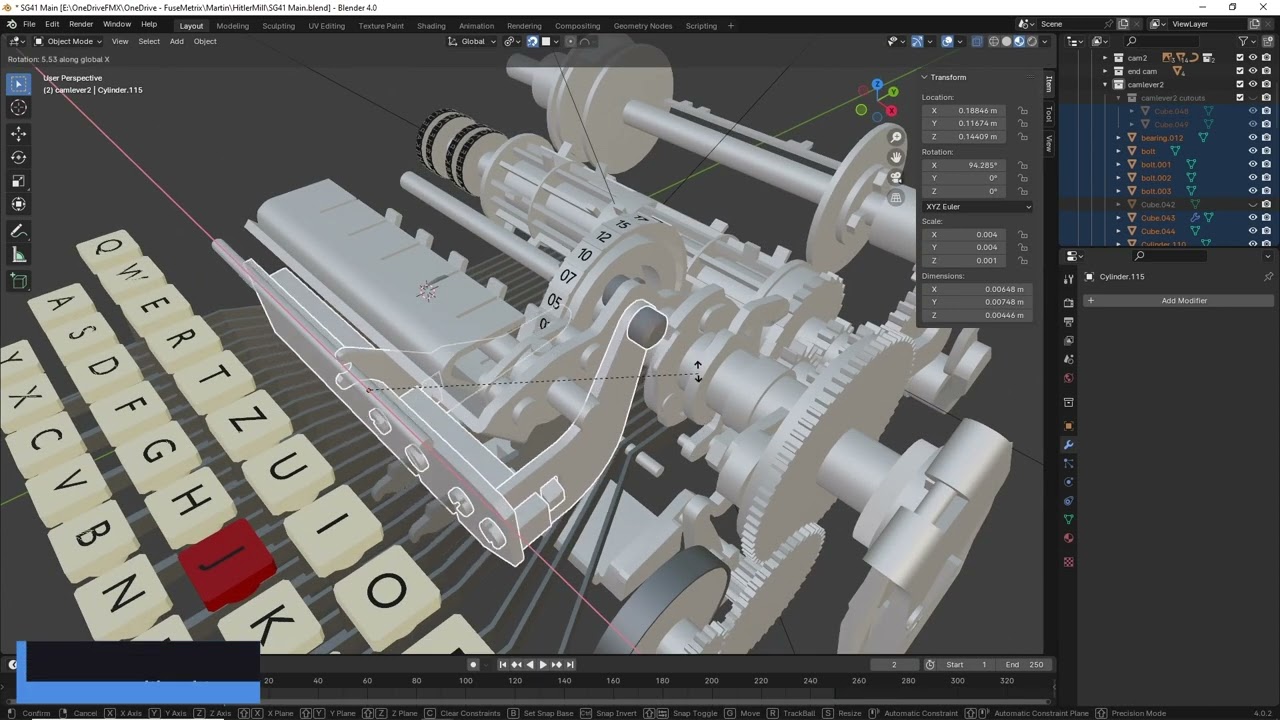Open the Object Mode selector dropdown

68,41
